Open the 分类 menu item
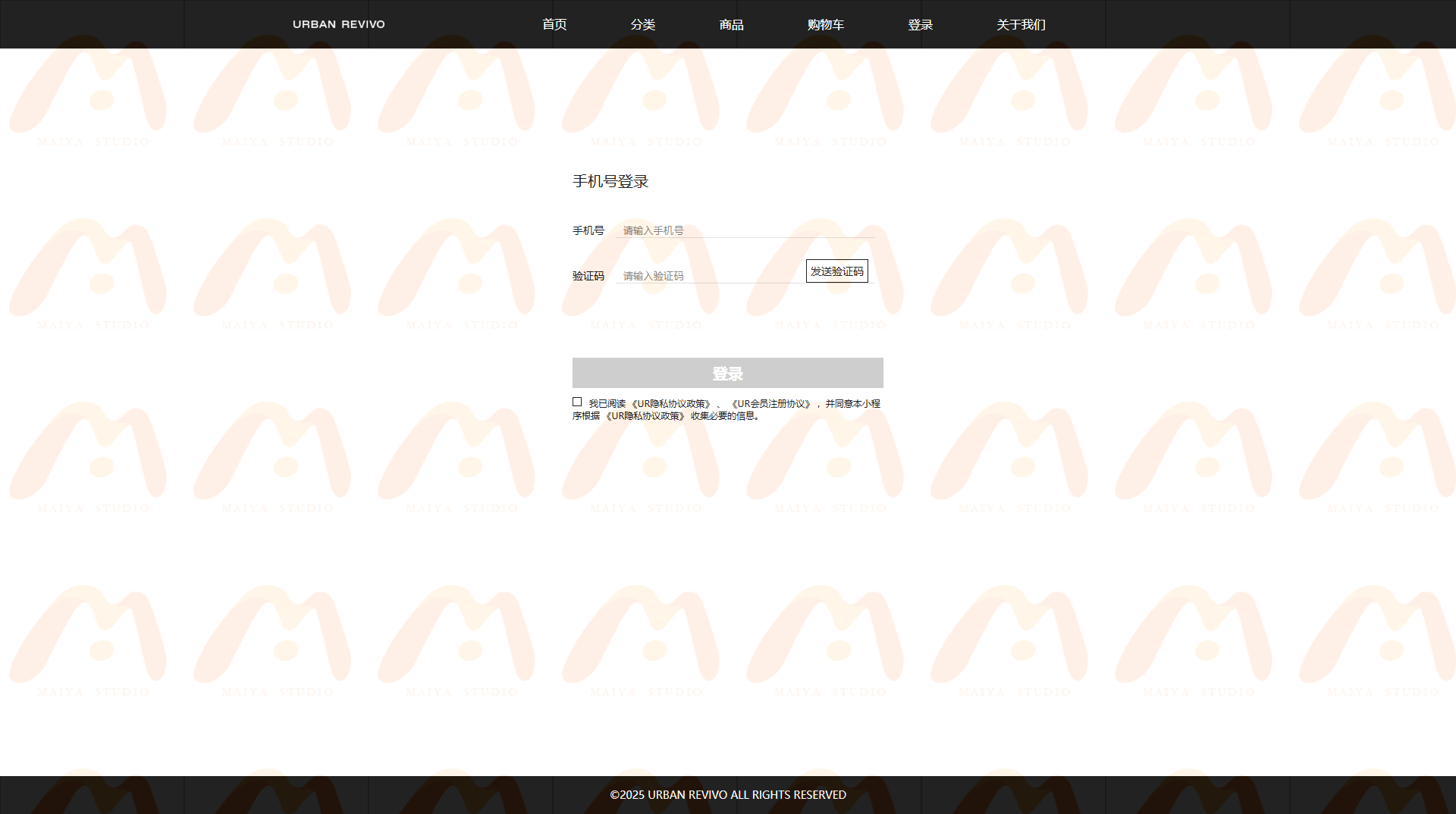Viewport: 1456px width, 814px height. [x=642, y=24]
